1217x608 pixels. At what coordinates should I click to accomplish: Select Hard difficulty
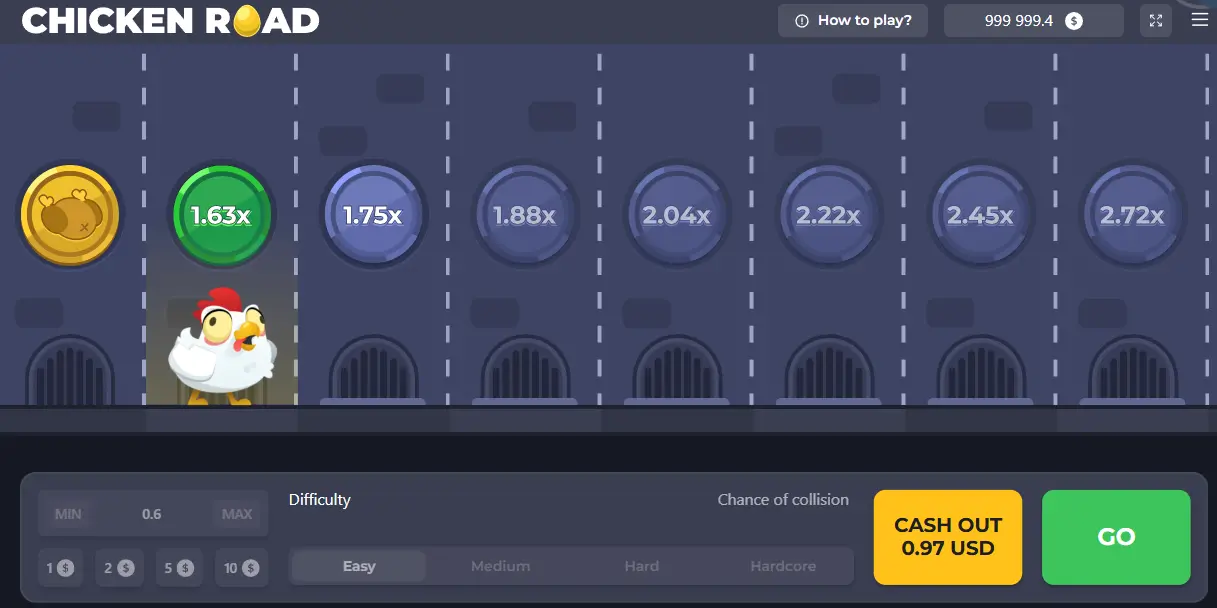pos(641,566)
